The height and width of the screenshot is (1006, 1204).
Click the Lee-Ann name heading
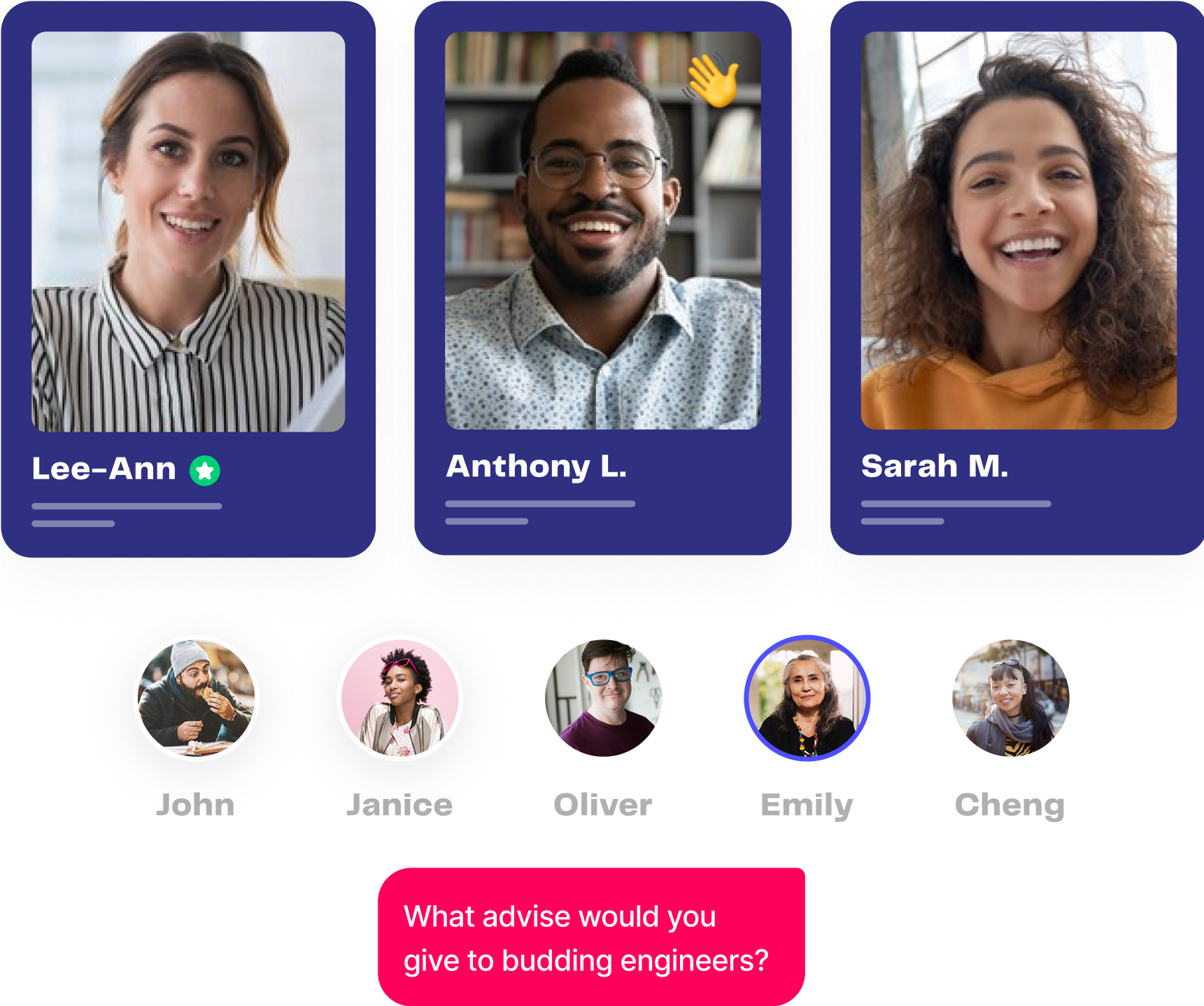(104, 469)
